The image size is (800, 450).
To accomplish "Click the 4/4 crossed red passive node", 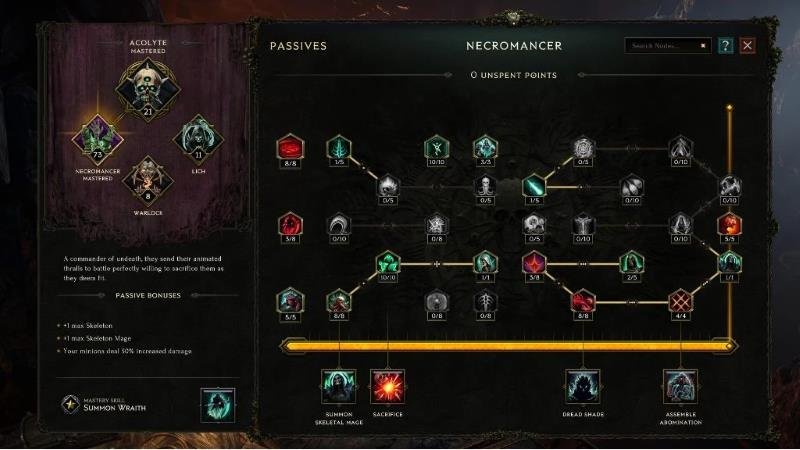I will pyautogui.click(x=680, y=302).
